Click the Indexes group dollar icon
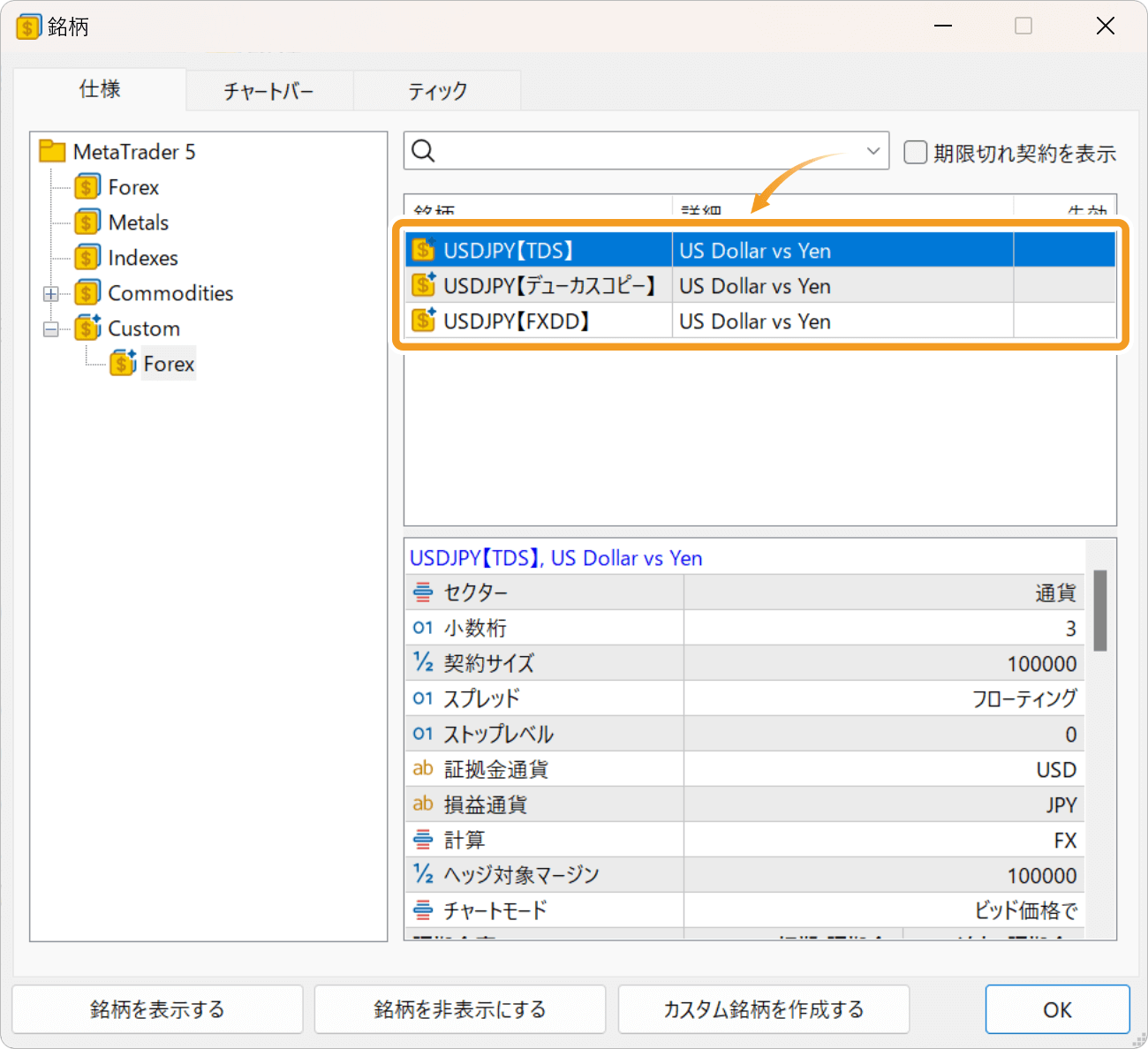This screenshot has width=1148, height=1049. pos(87,258)
